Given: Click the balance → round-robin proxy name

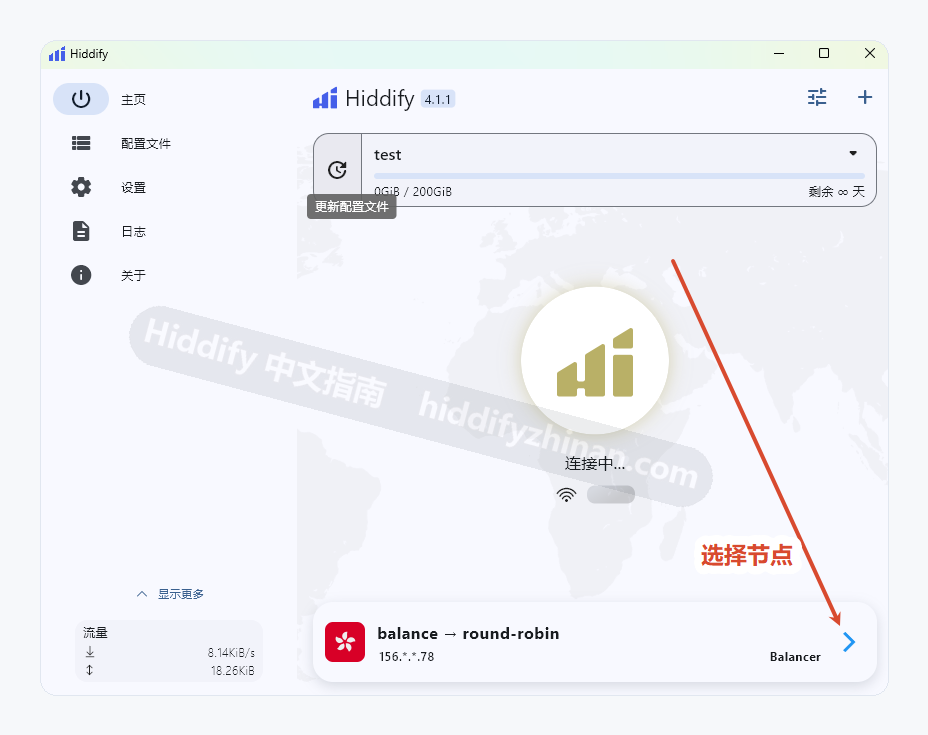Looking at the screenshot, I should tap(468, 634).
